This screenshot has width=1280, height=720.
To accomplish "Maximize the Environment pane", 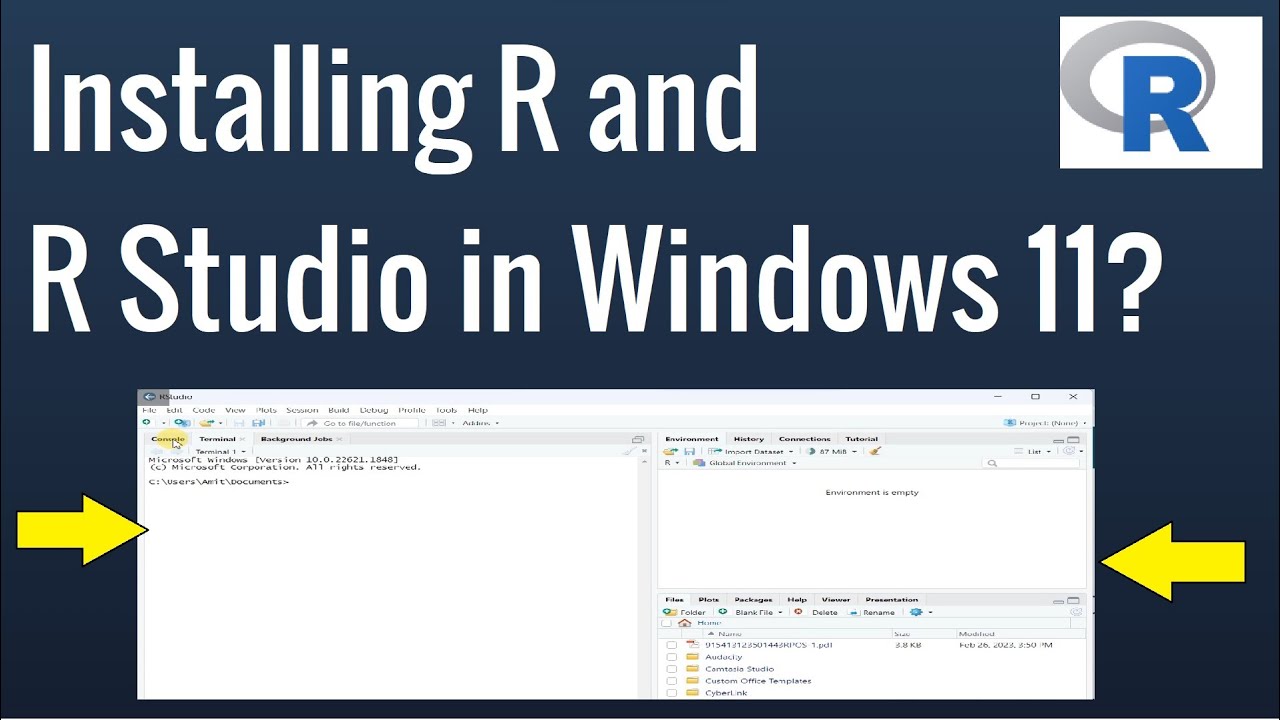I will (1074, 440).
